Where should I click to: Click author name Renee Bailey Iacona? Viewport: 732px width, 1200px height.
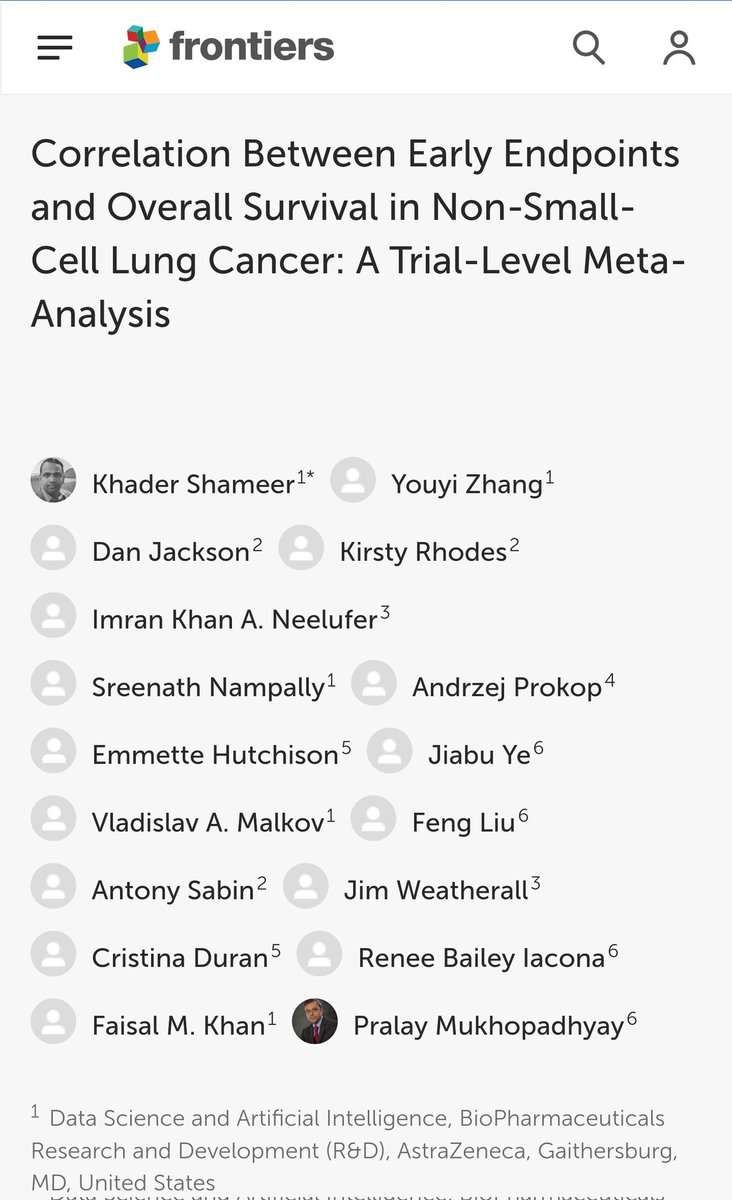pyautogui.click(x=481, y=958)
